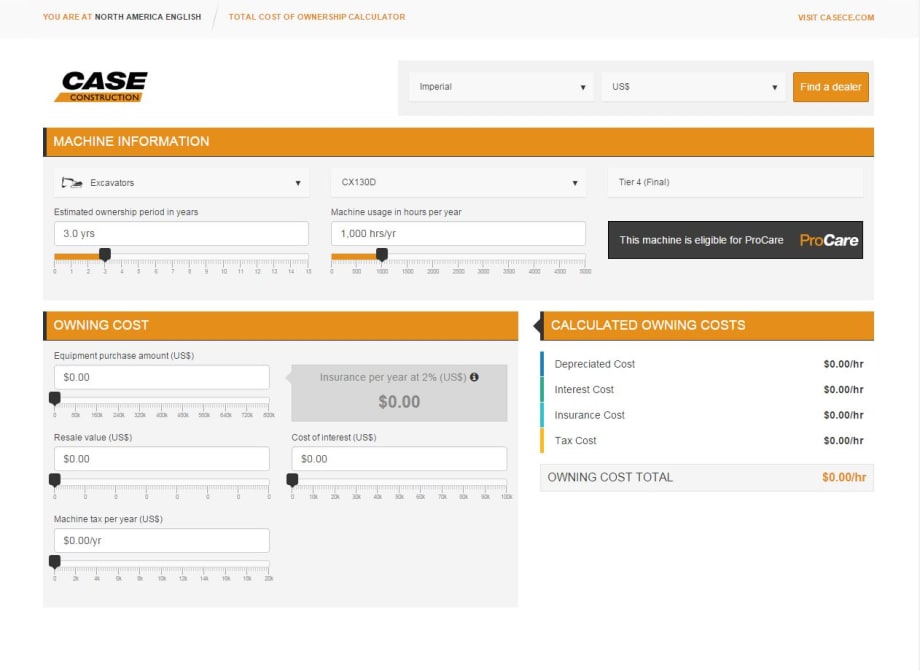Click the excavator icon in machine type
This screenshot has height=671, width=920.
point(71,183)
